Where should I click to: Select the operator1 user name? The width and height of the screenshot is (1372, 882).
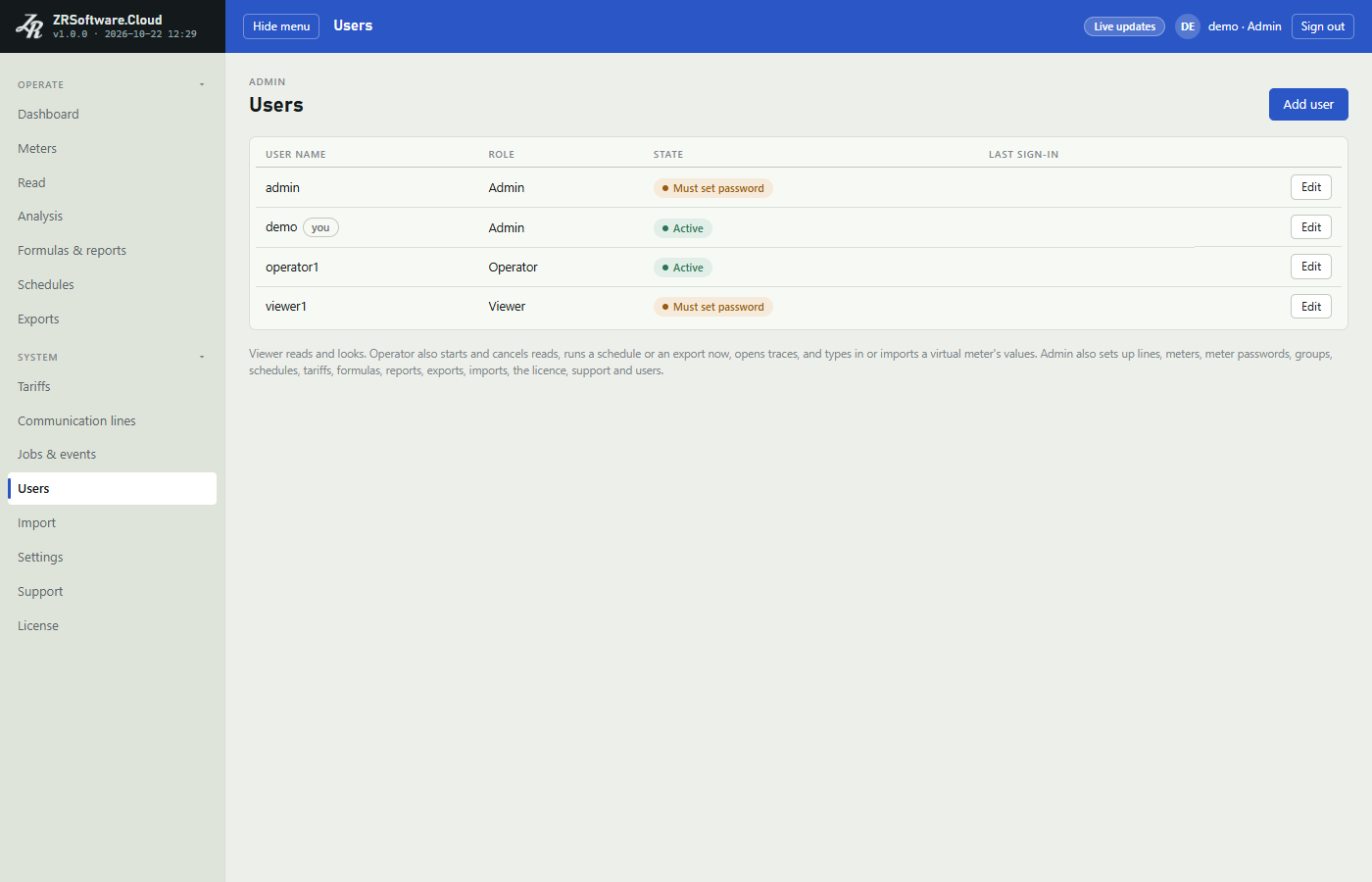coord(292,268)
